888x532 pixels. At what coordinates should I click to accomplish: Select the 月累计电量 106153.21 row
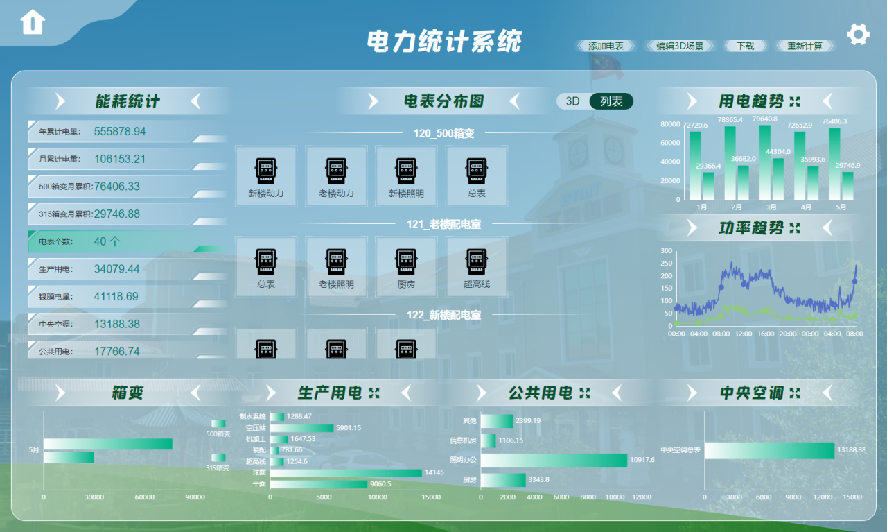127,159
